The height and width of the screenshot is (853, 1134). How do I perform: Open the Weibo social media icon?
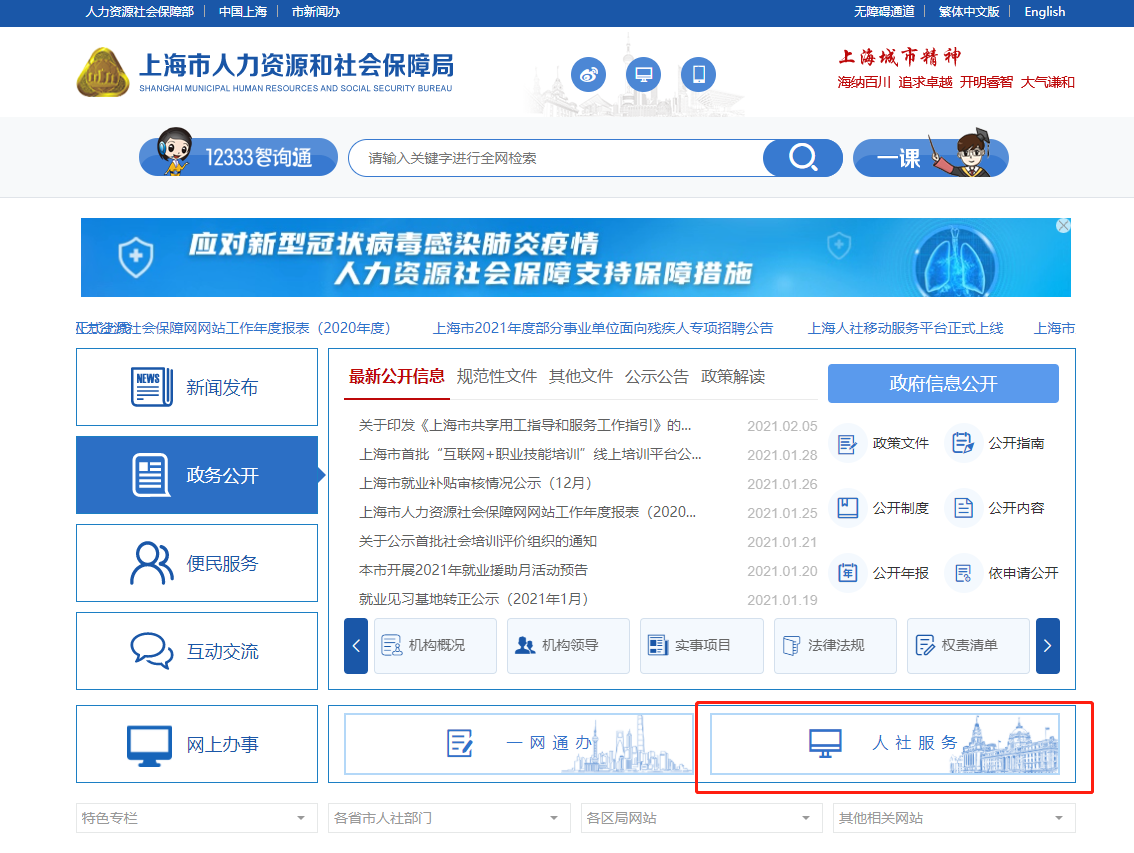point(588,73)
